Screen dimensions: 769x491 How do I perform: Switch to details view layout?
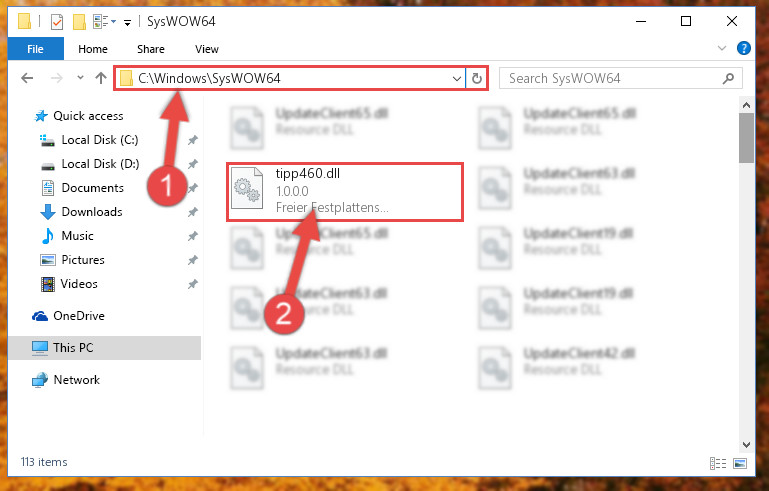pos(718,463)
